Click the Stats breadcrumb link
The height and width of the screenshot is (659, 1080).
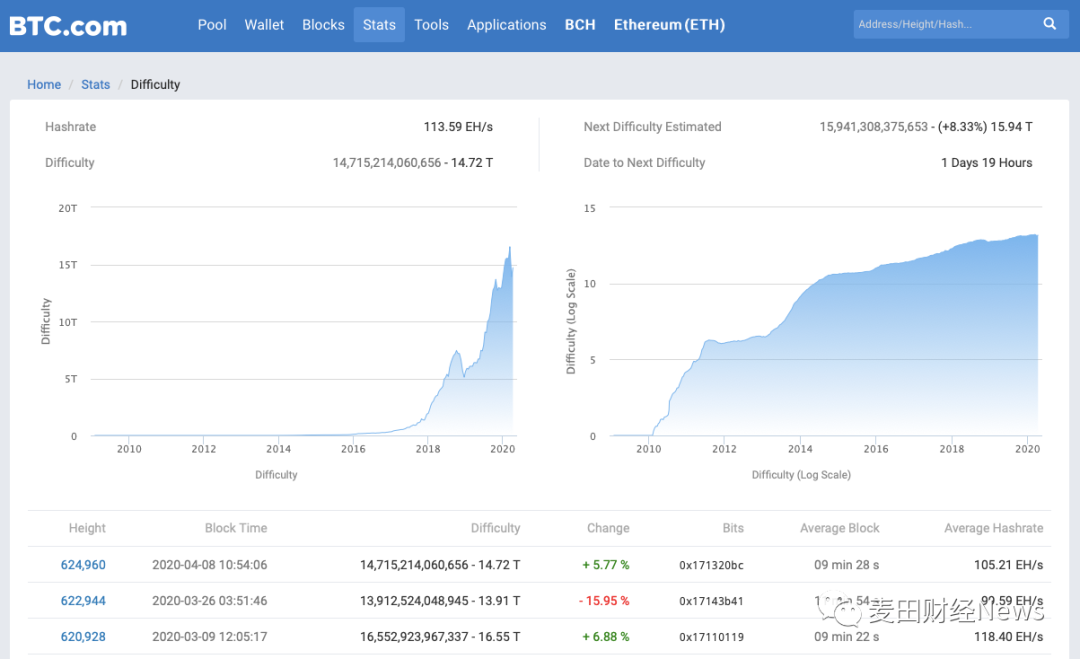click(x=96, y=85)
